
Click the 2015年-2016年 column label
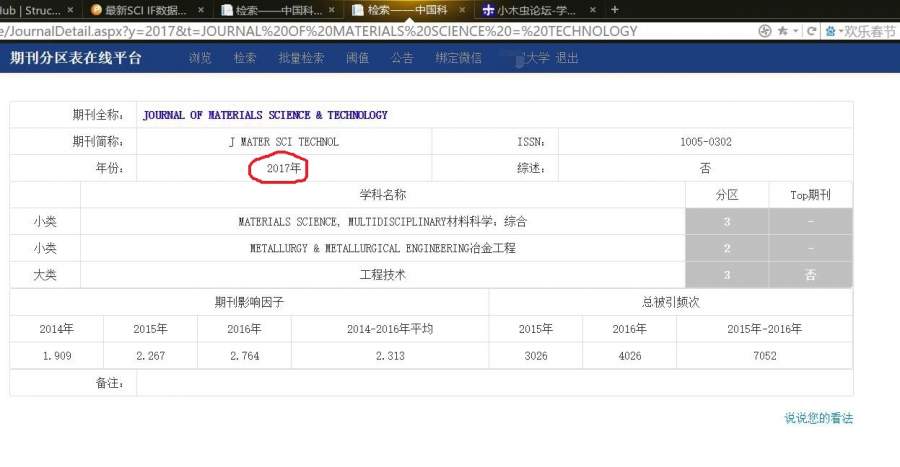tap(765, 329)
